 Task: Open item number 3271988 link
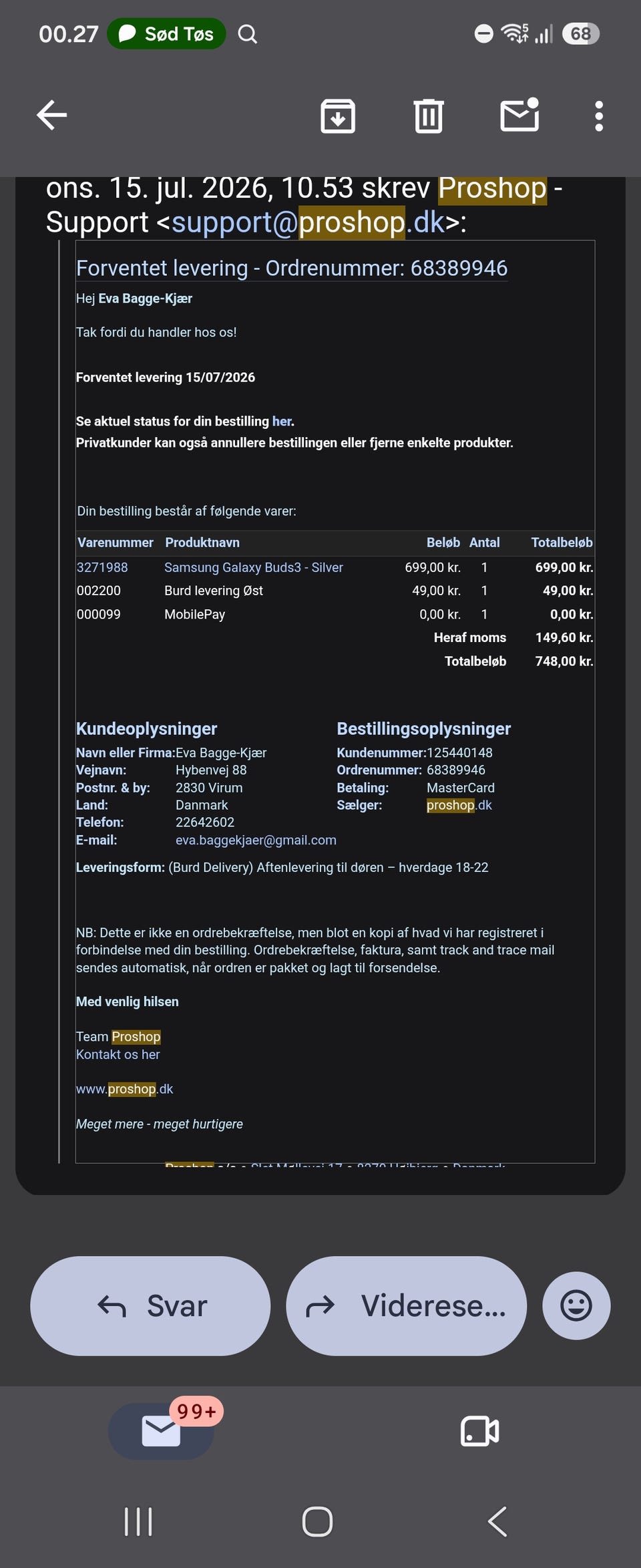(102, 567)
